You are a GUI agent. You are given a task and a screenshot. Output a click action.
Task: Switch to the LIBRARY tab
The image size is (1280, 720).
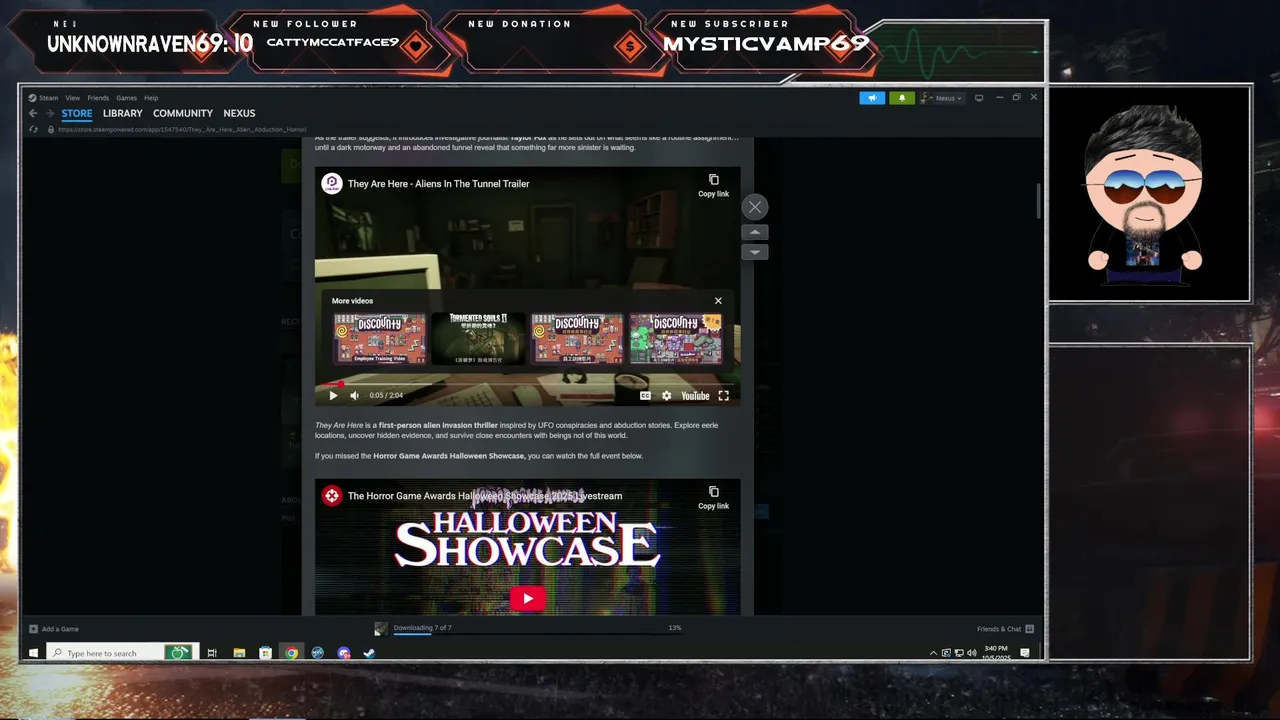(122, 113)
